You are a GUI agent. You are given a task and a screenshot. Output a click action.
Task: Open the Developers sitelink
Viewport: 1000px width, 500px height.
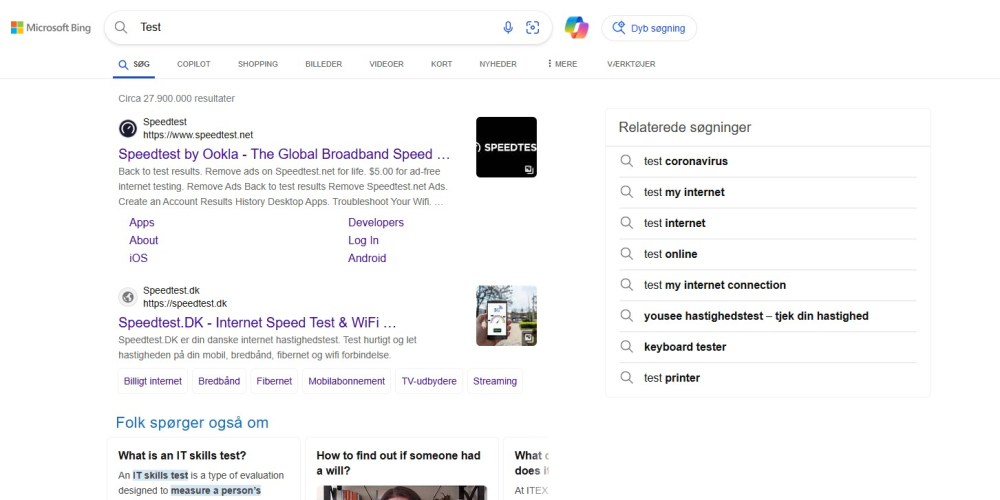pos(376,223)
